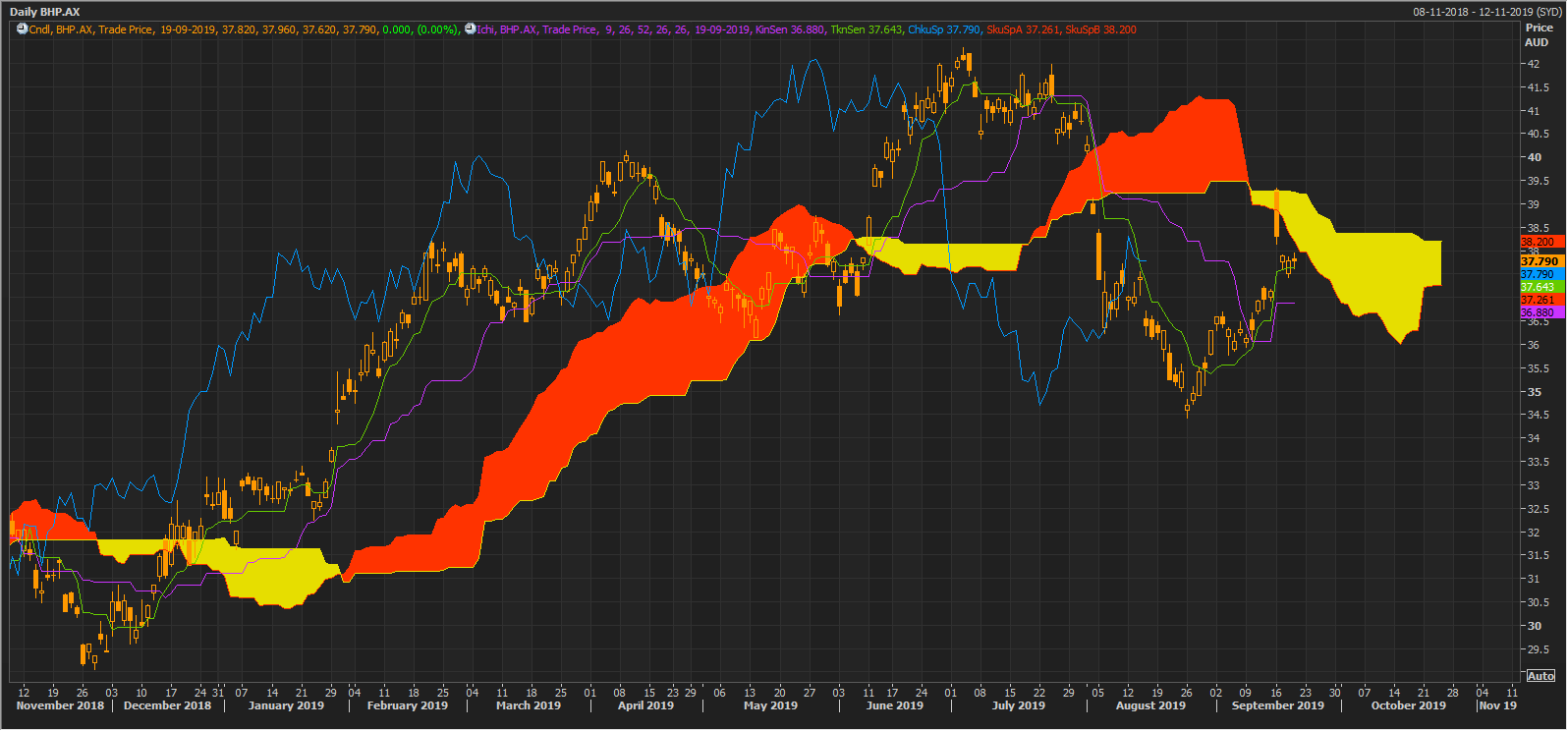Click the (0.00%) percent change in the legend
The width and height of the screenshot is (1568, 731).
click(438, 29)
